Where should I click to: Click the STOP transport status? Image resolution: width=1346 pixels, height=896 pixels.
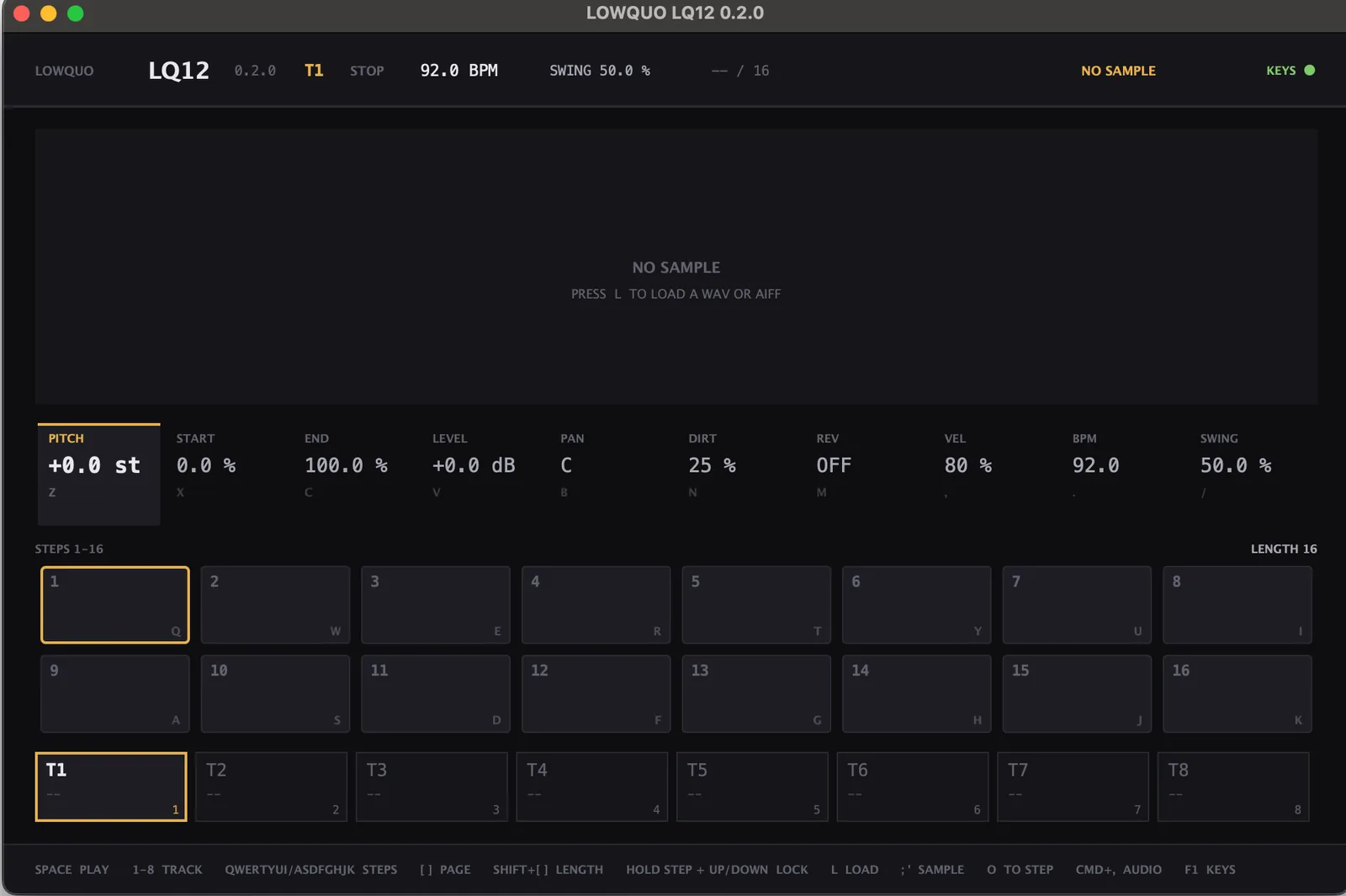pos(367,71)
